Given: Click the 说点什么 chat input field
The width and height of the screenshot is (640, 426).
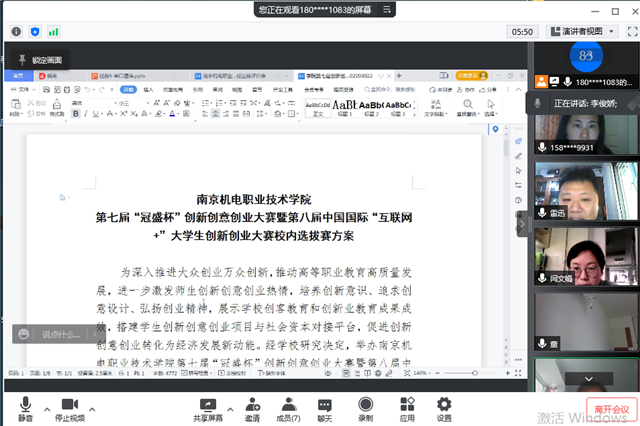Looking at the screenshot, I should coord(56,334).
